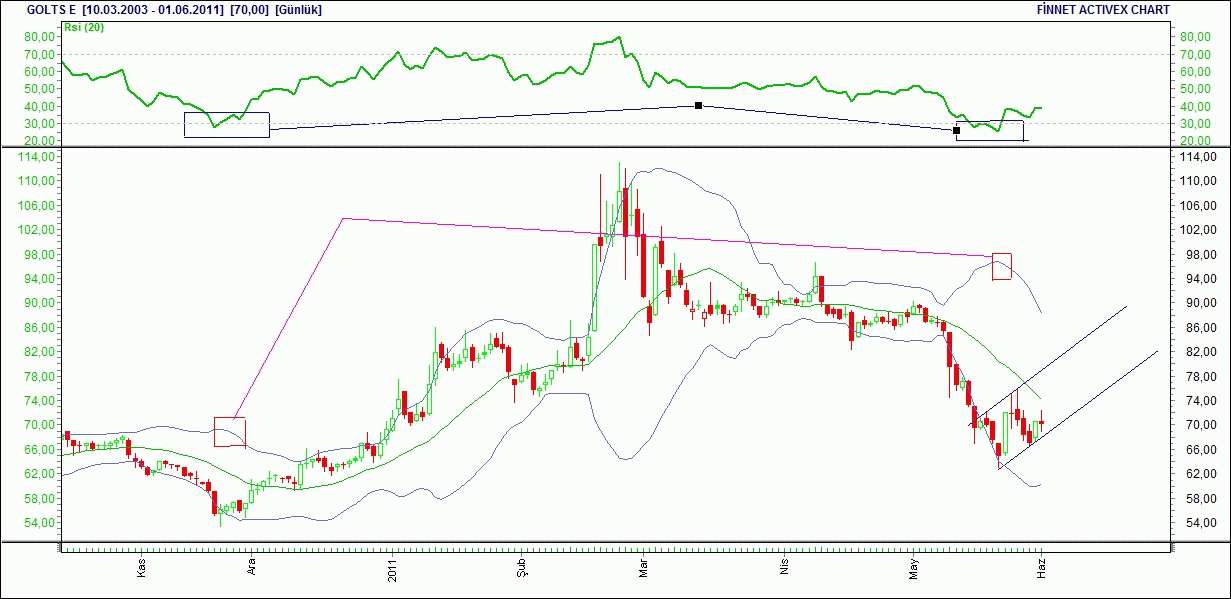
Task: Click the May month label
Action: (x=912, y=568)
